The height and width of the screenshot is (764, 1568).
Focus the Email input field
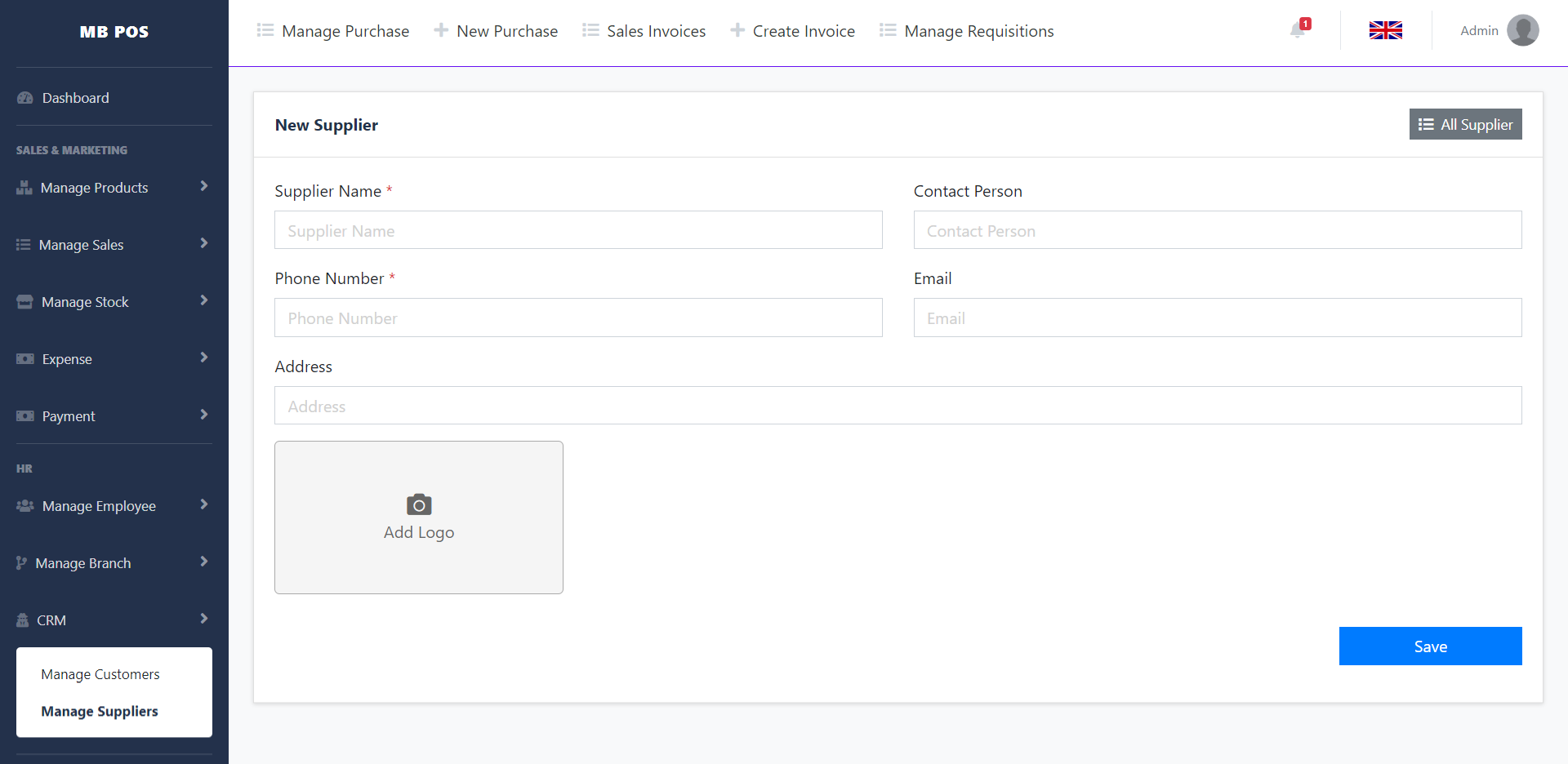(x=1217, y=318)
